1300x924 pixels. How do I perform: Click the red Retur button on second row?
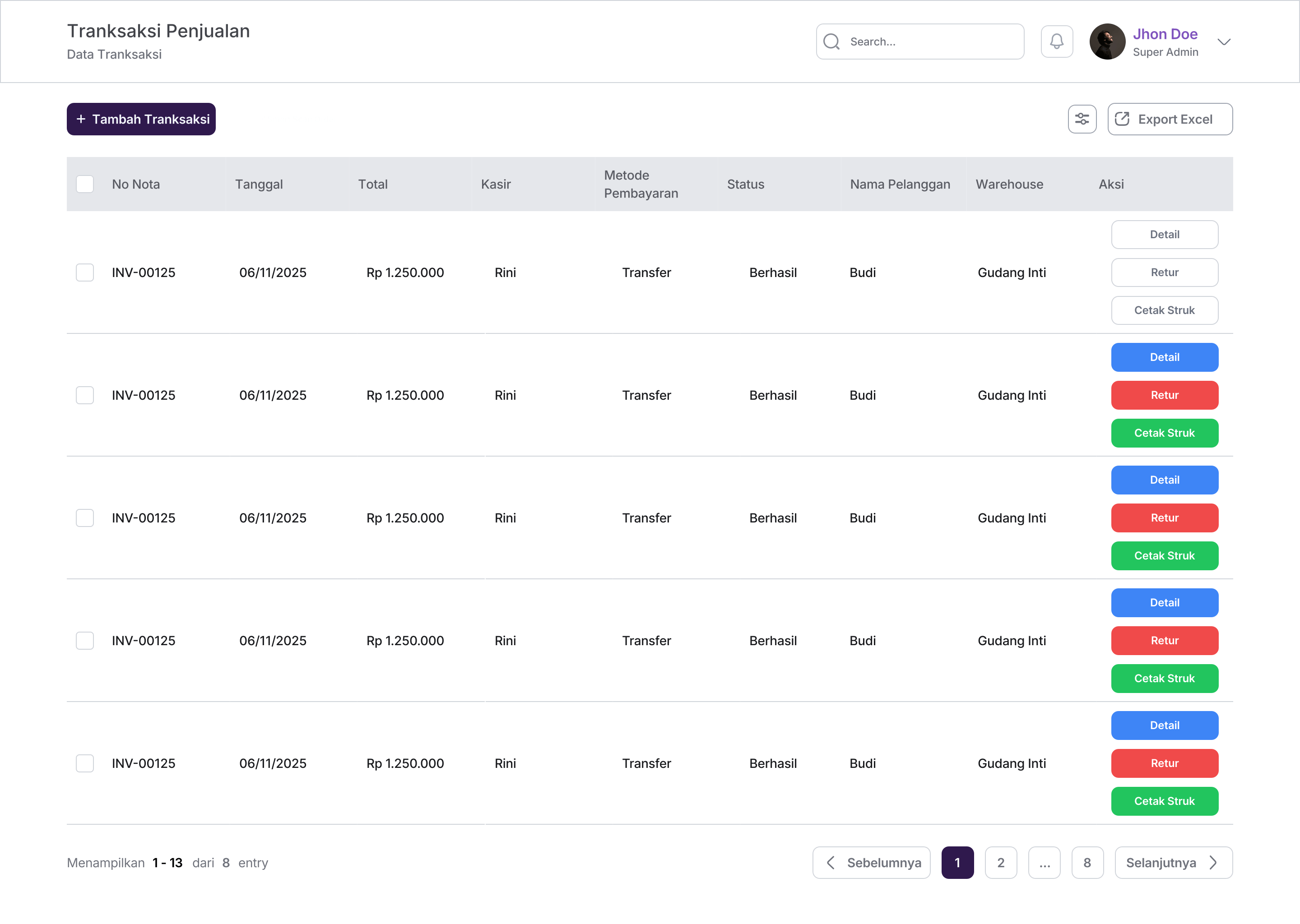pos(1165,395)
